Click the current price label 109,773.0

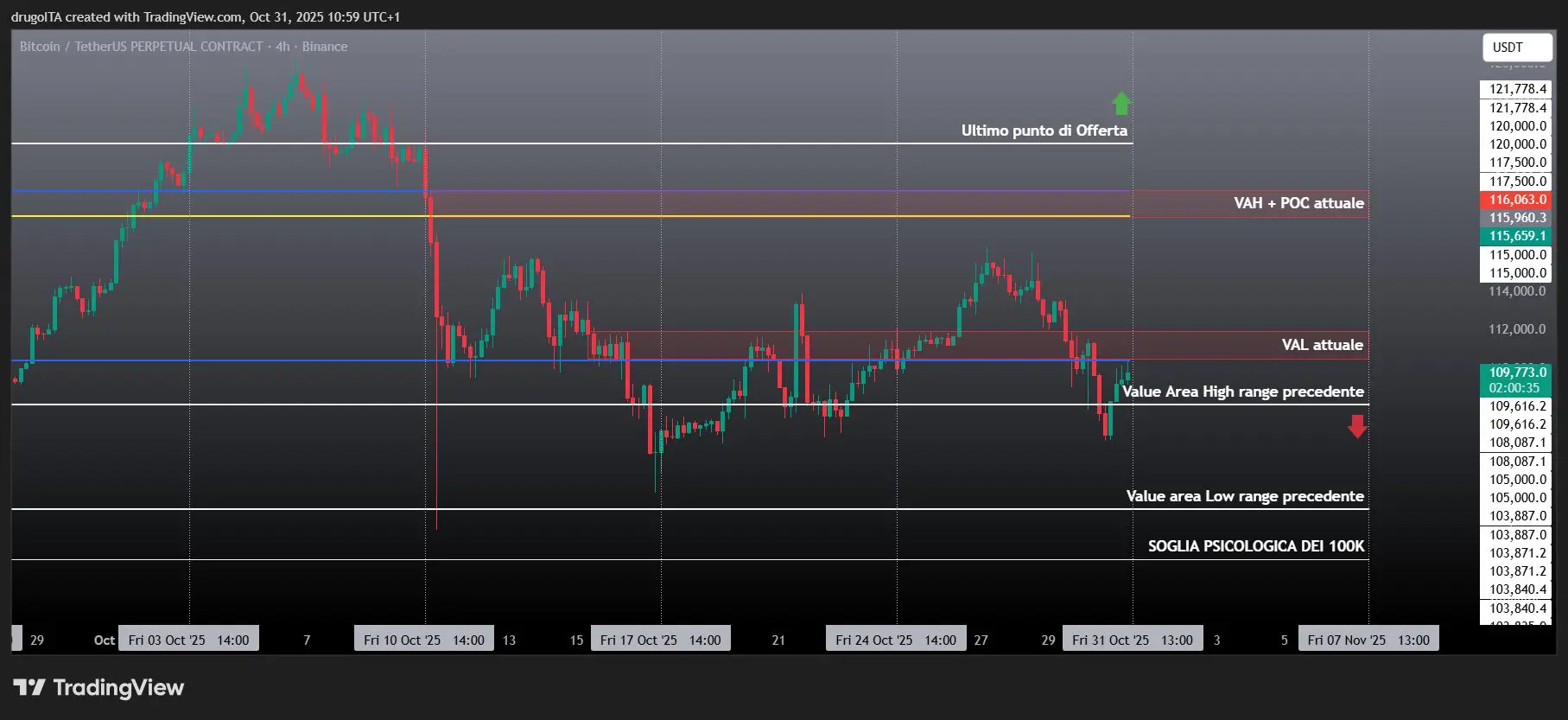coord(1516,373)
